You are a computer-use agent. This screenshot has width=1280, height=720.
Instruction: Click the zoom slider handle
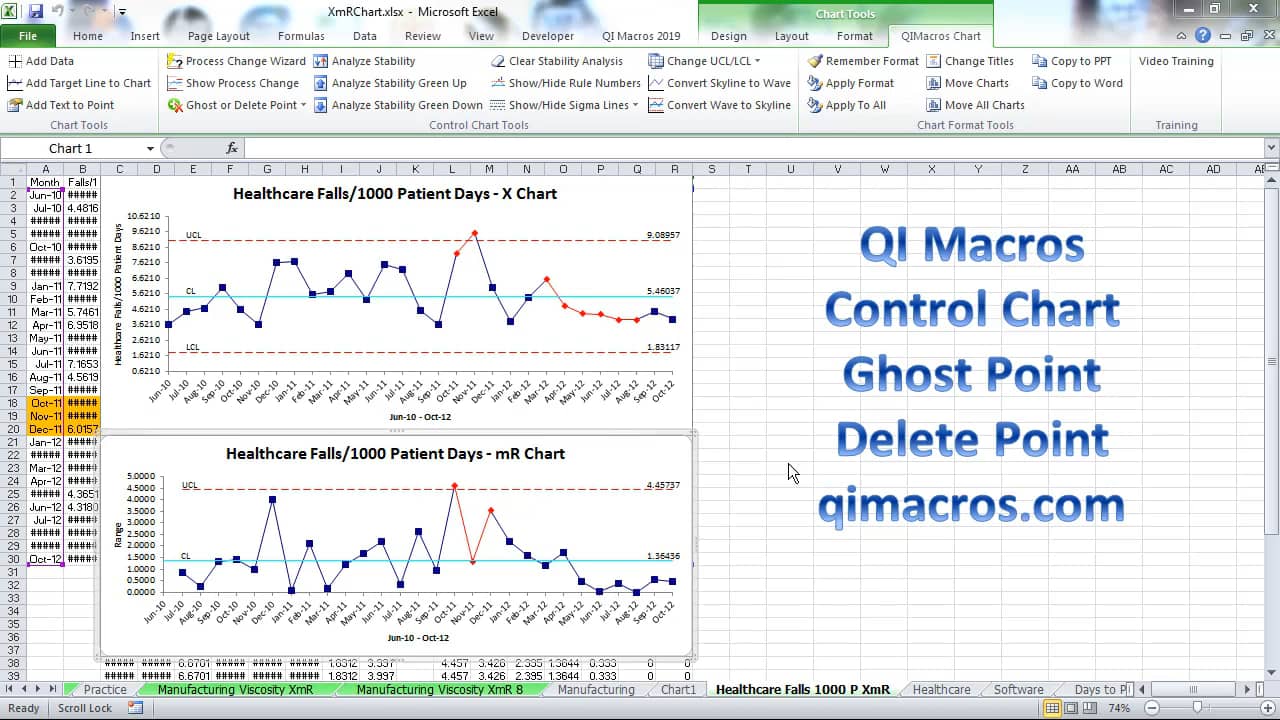[x=1196, y=708]
